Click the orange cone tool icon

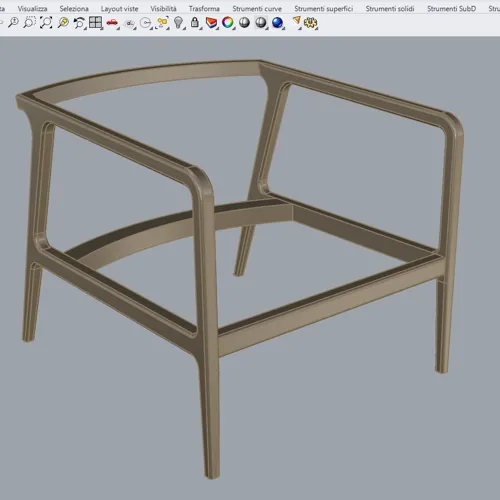(x=296, y=22)
